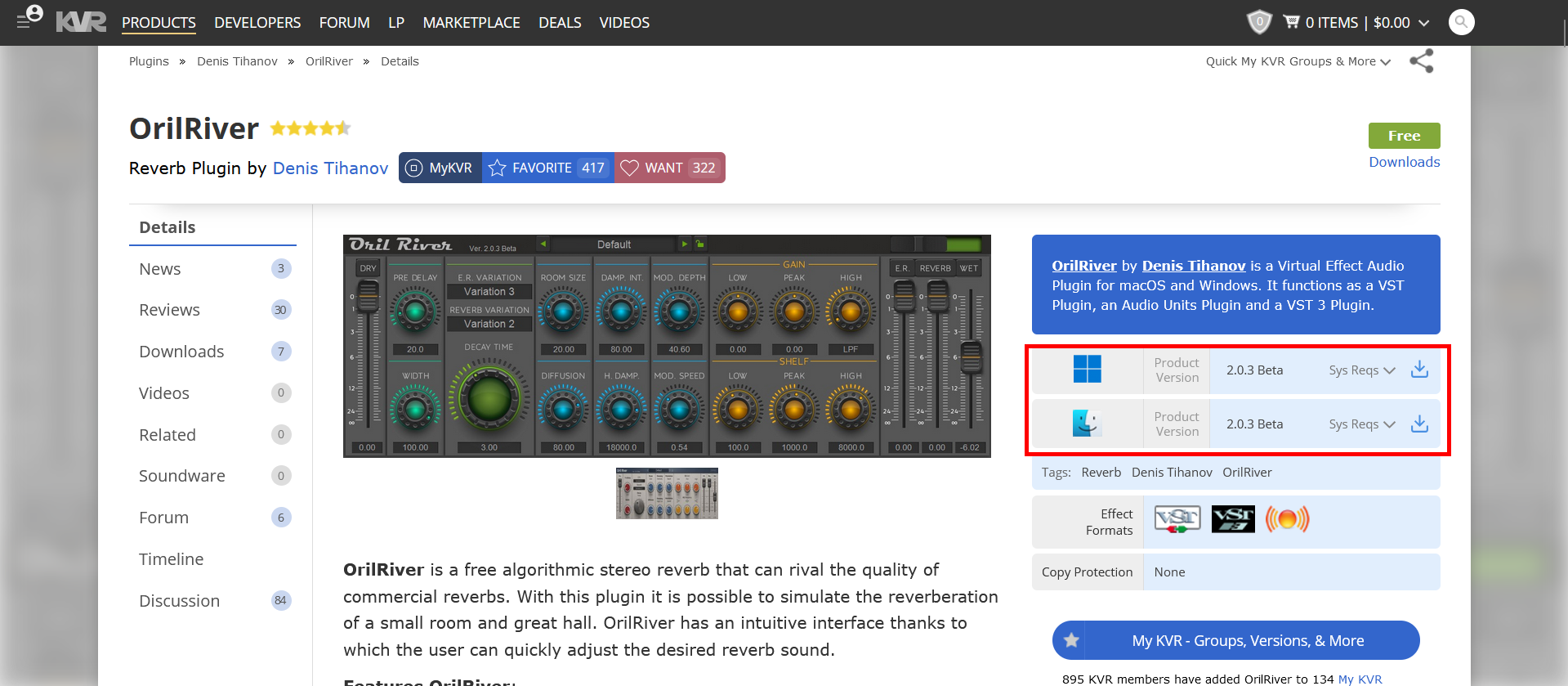Open the DEALS menu
The height and width of the screenshot is (686, 1568).
(x=560, y=23)
